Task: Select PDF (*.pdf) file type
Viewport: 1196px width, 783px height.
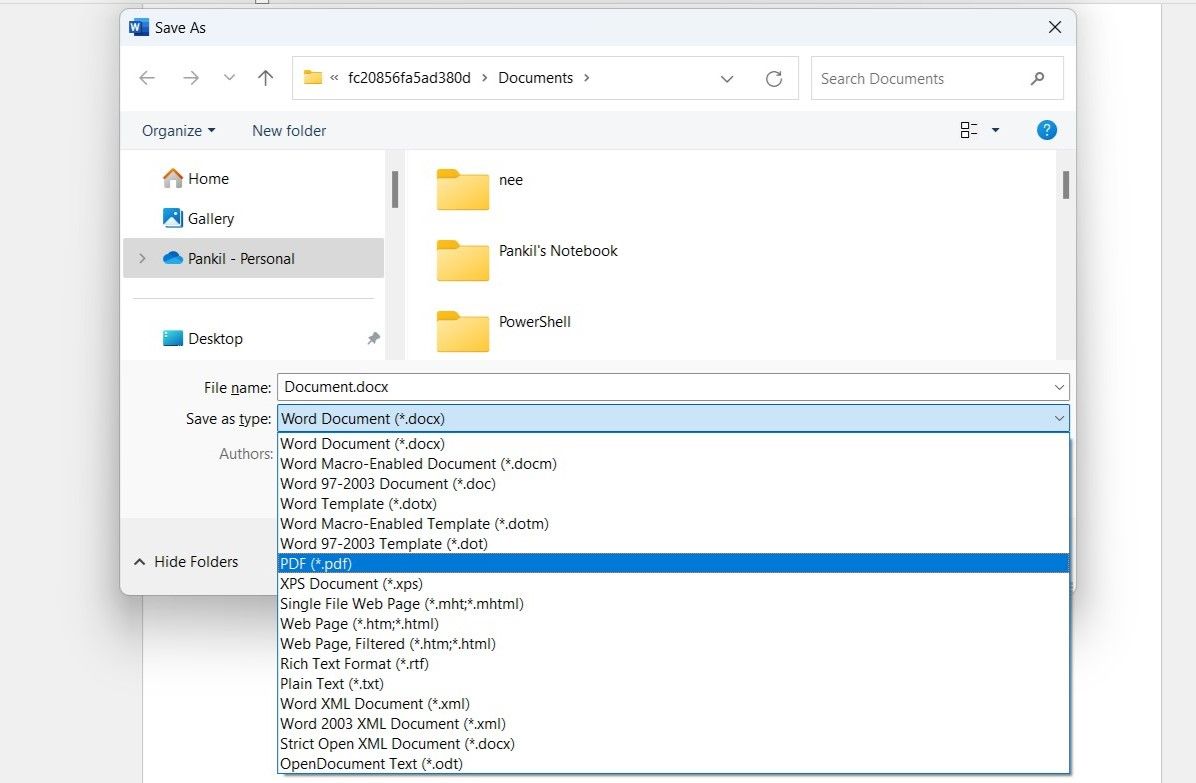Action: (316, 563)
